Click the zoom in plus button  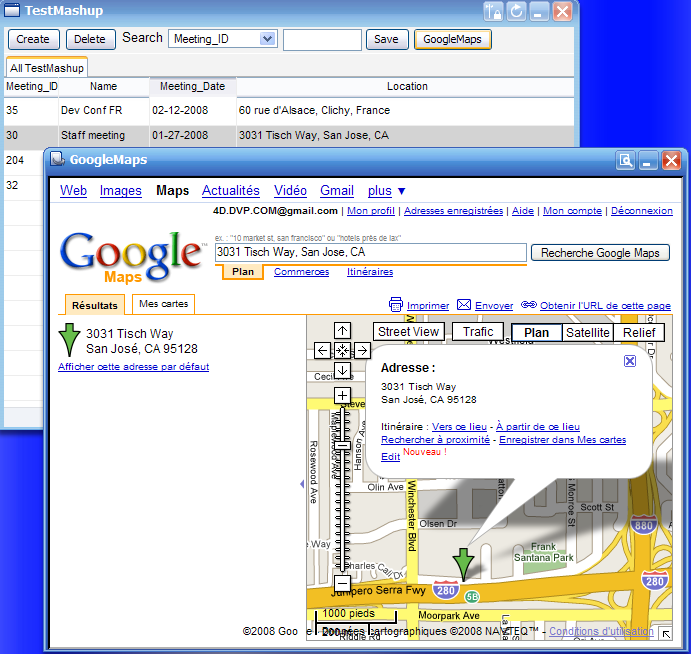point(342,396)
